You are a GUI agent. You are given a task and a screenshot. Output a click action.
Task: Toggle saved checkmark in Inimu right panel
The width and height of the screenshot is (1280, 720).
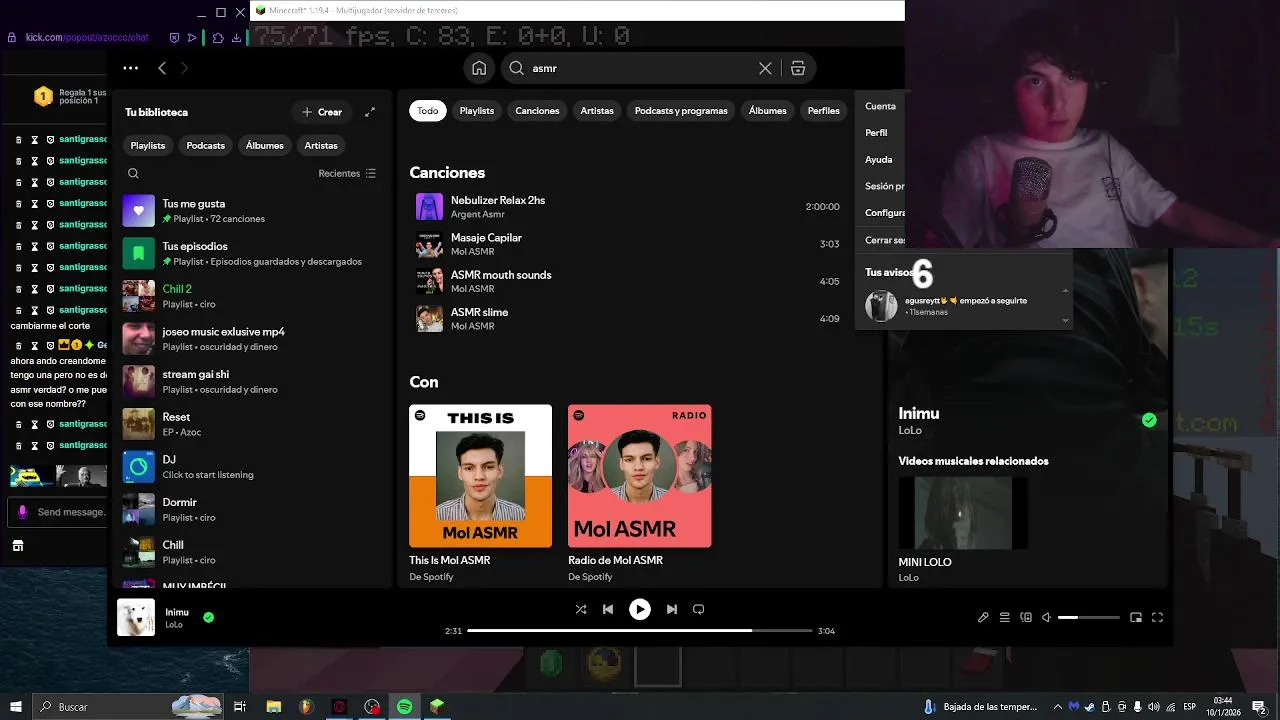coord(1149,420)
